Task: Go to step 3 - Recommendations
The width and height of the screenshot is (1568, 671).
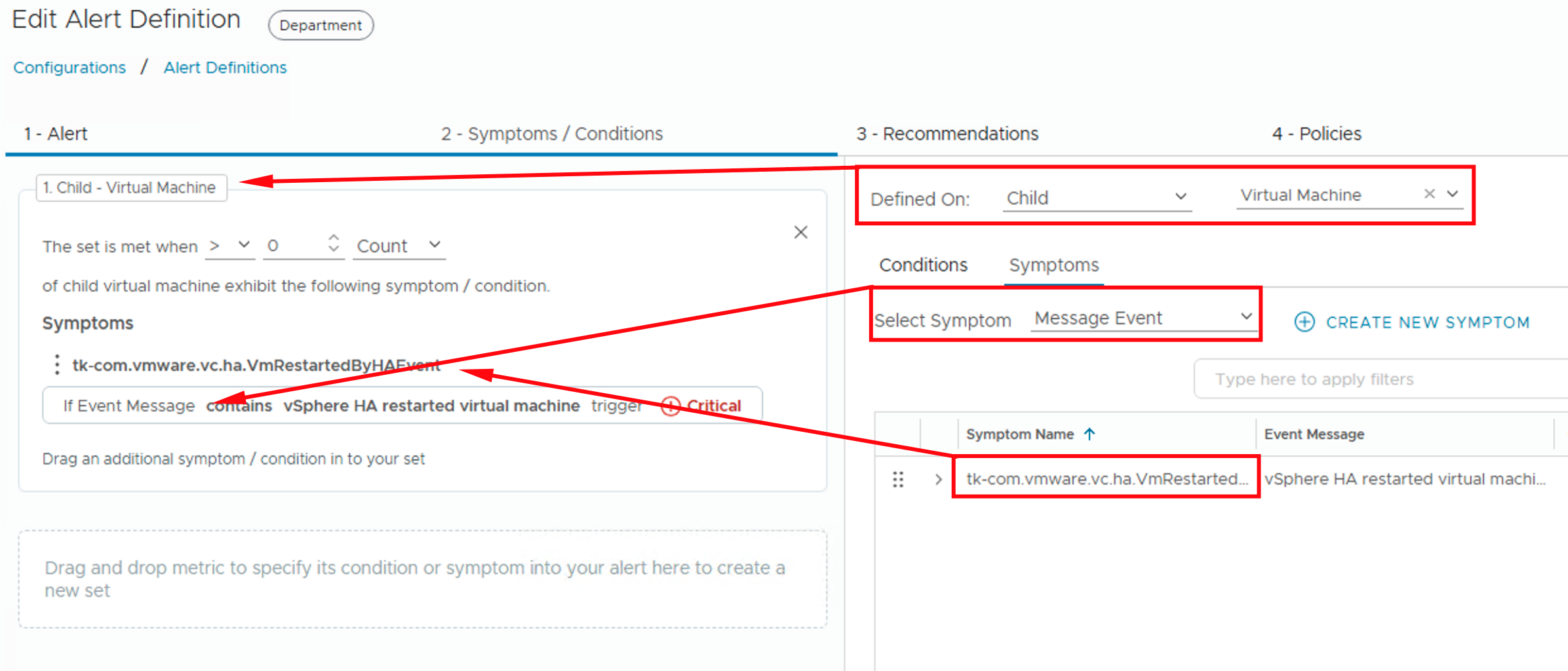Action: click(947, 134)
